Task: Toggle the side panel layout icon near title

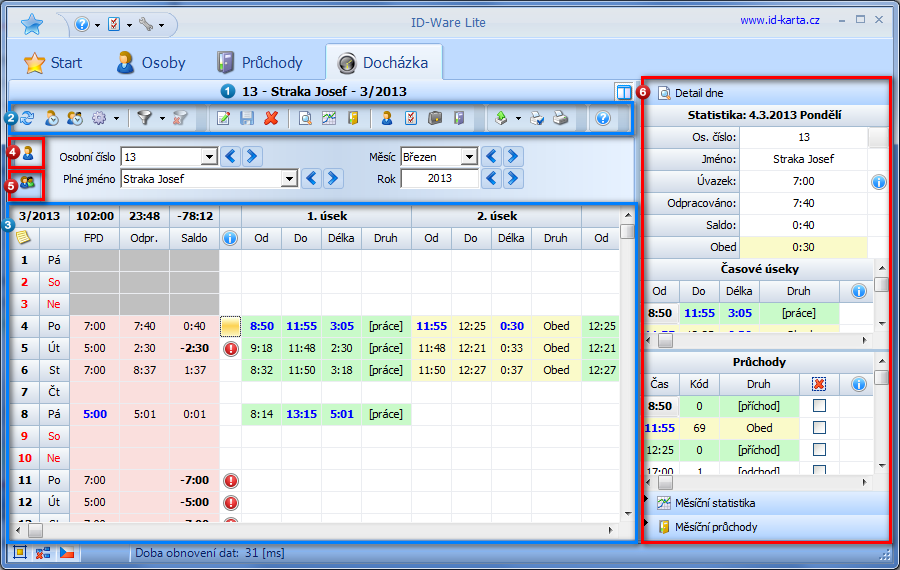Action: (623, 92)
